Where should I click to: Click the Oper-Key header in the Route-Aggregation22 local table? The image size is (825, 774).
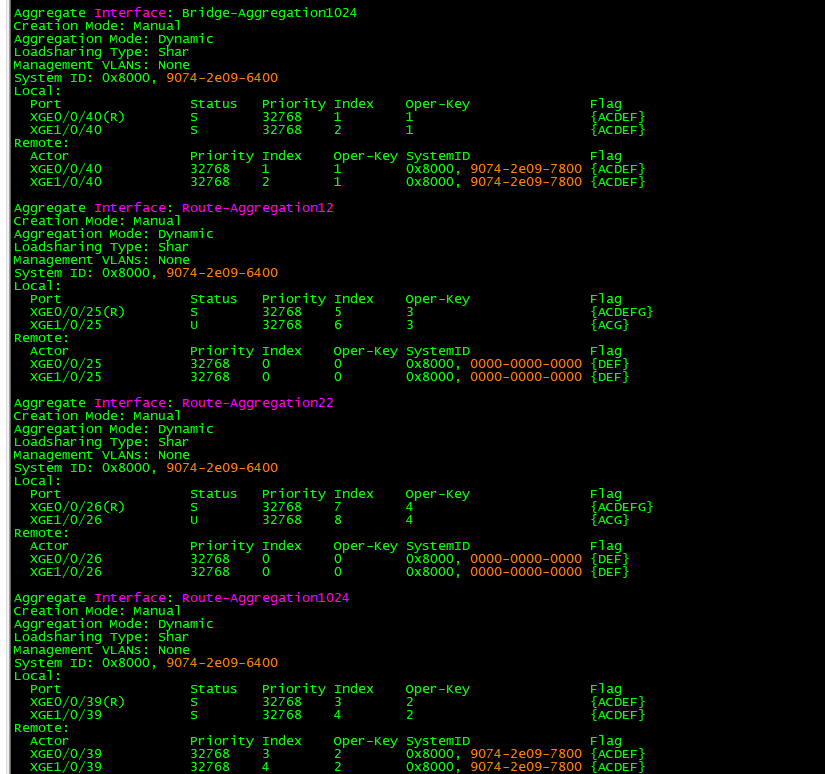tap(437, 494)
